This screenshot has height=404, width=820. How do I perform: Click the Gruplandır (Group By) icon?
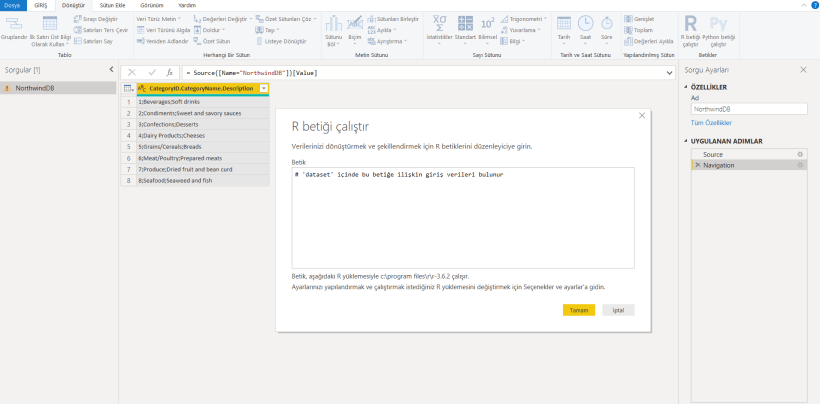coord(13,24)
